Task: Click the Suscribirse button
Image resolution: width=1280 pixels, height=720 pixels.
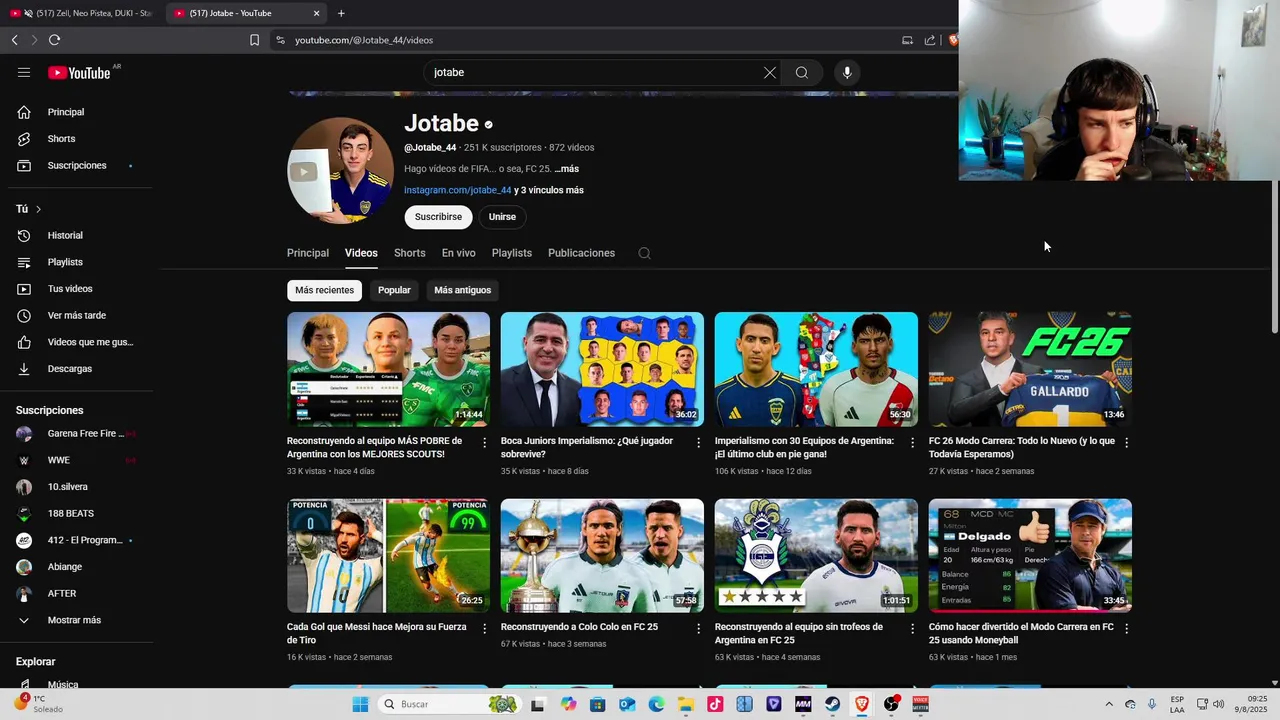Action: click(438, 217)
